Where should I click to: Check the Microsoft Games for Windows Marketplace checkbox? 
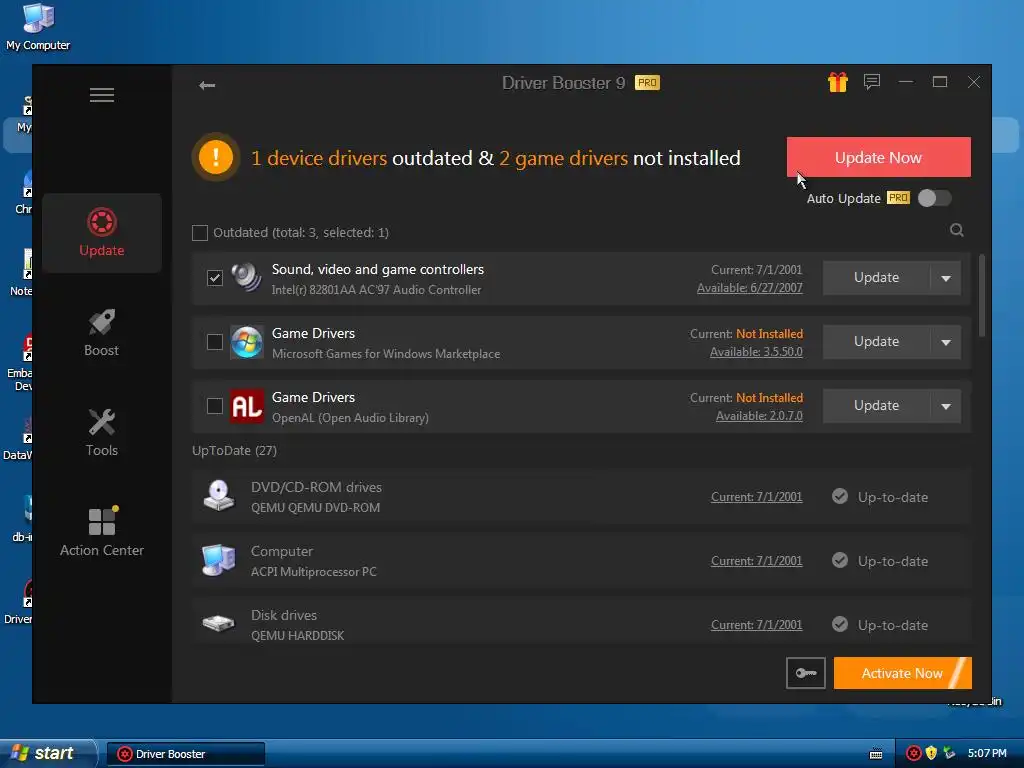pyautogui.click(x=214, y=342)
